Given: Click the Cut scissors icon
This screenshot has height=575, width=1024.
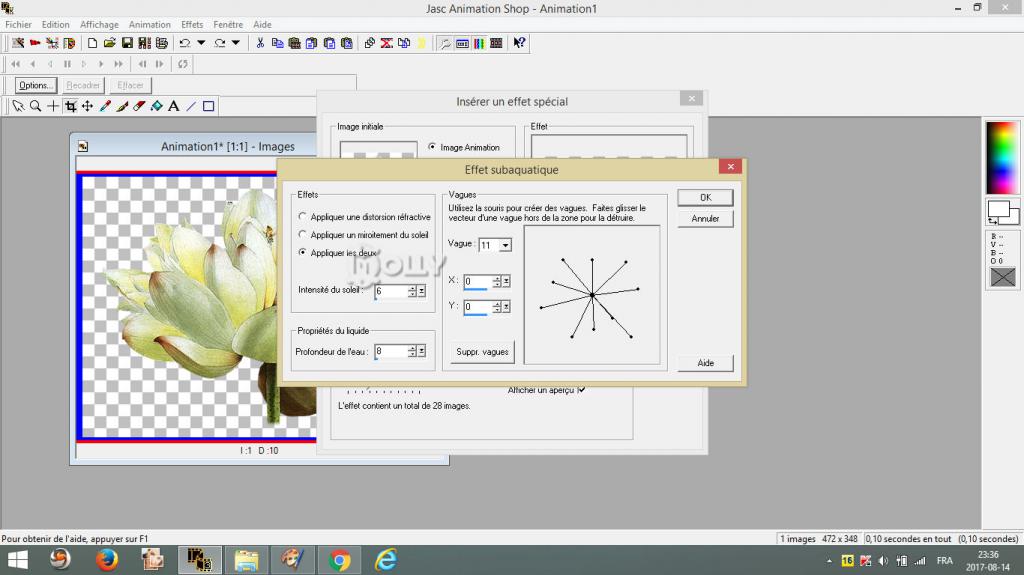Looking at the screenshot, I should click(260, 43).
